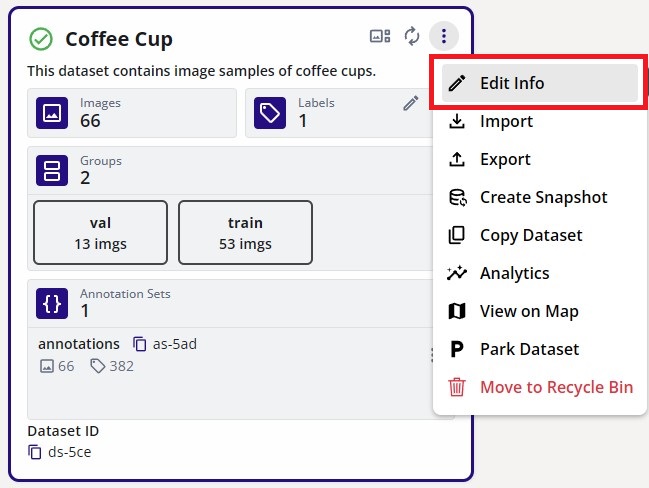Select the train group with 53 images

(x=245, y=233)
